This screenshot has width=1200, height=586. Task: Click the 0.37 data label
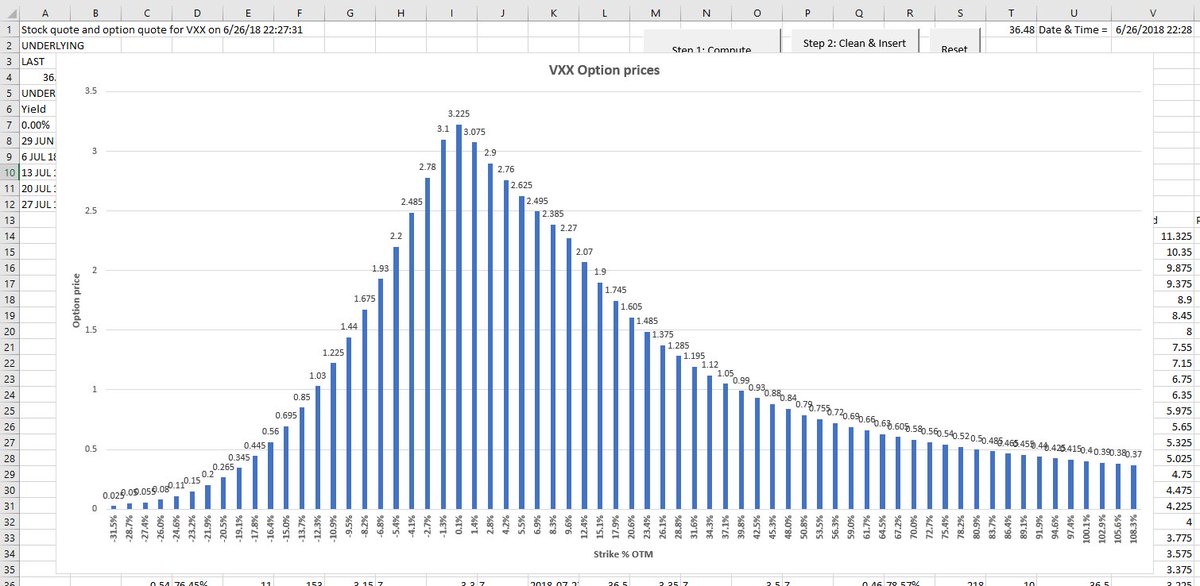(1134, 454)
